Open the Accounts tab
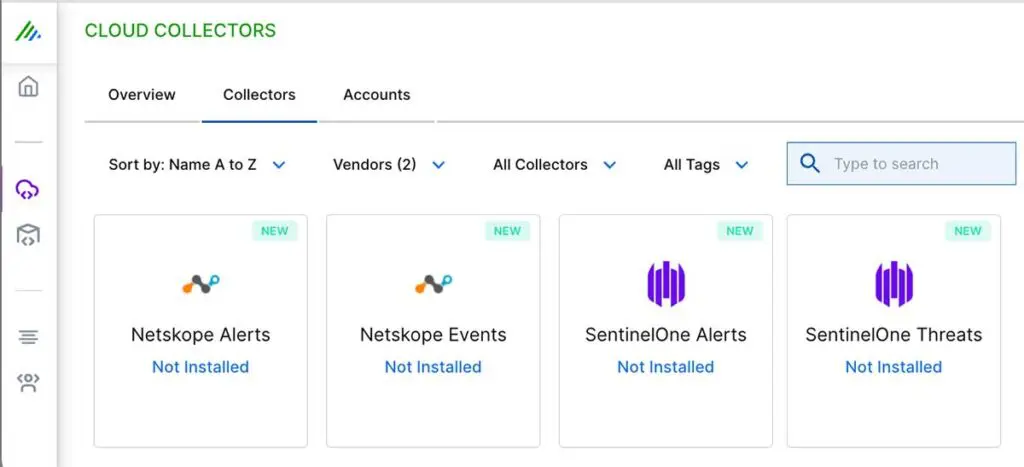Image resolution: width=1024 pixels, height=467 pixels. (x=377, y=95)
